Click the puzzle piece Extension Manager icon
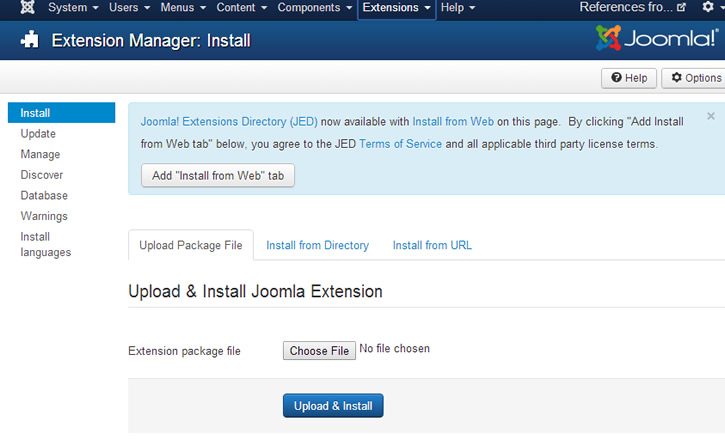Screen dimensions: 725x440 click(30, 40)
